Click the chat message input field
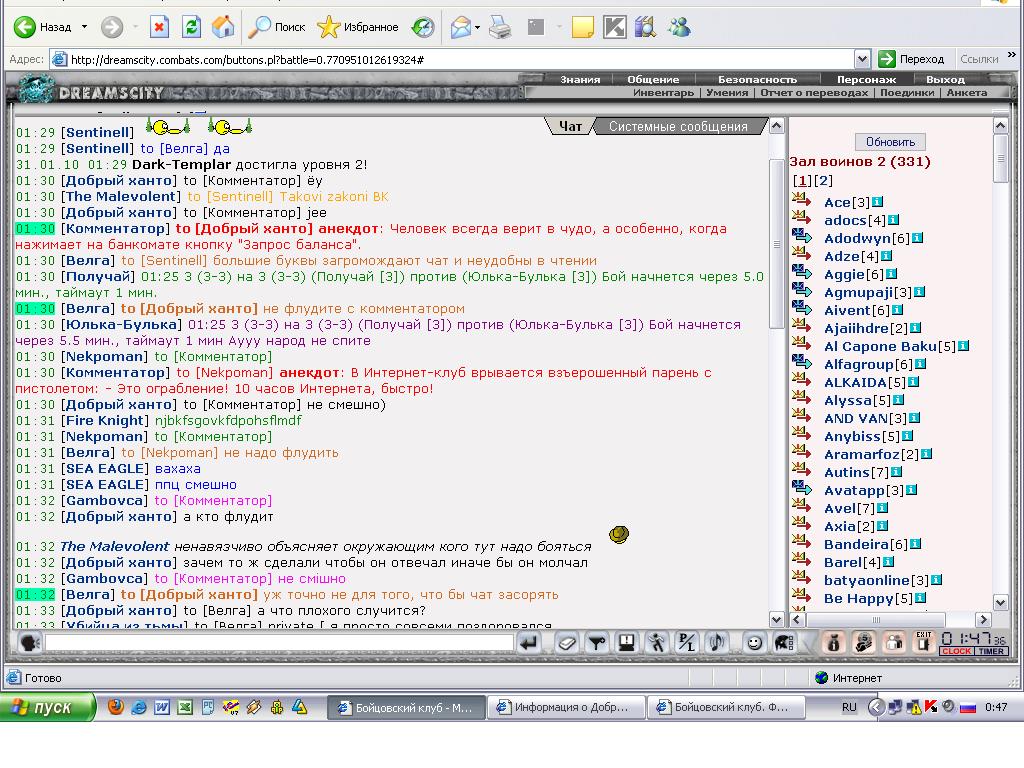Image resolution: width=1024 pixels, height=768 pixels. click(280, 643)
